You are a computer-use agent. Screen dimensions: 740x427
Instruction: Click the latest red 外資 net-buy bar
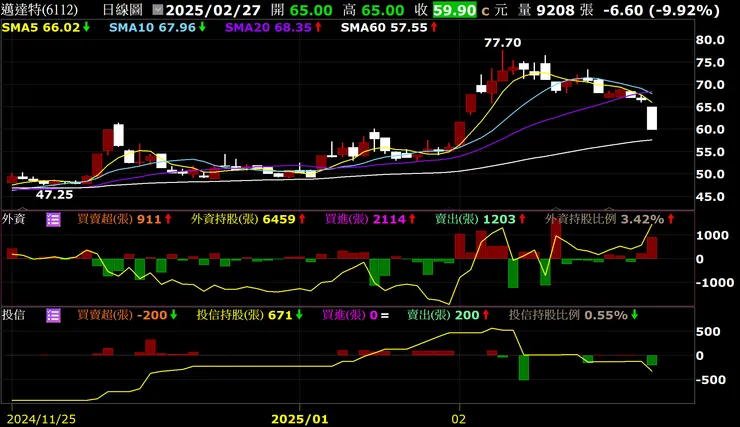point(652,248)
